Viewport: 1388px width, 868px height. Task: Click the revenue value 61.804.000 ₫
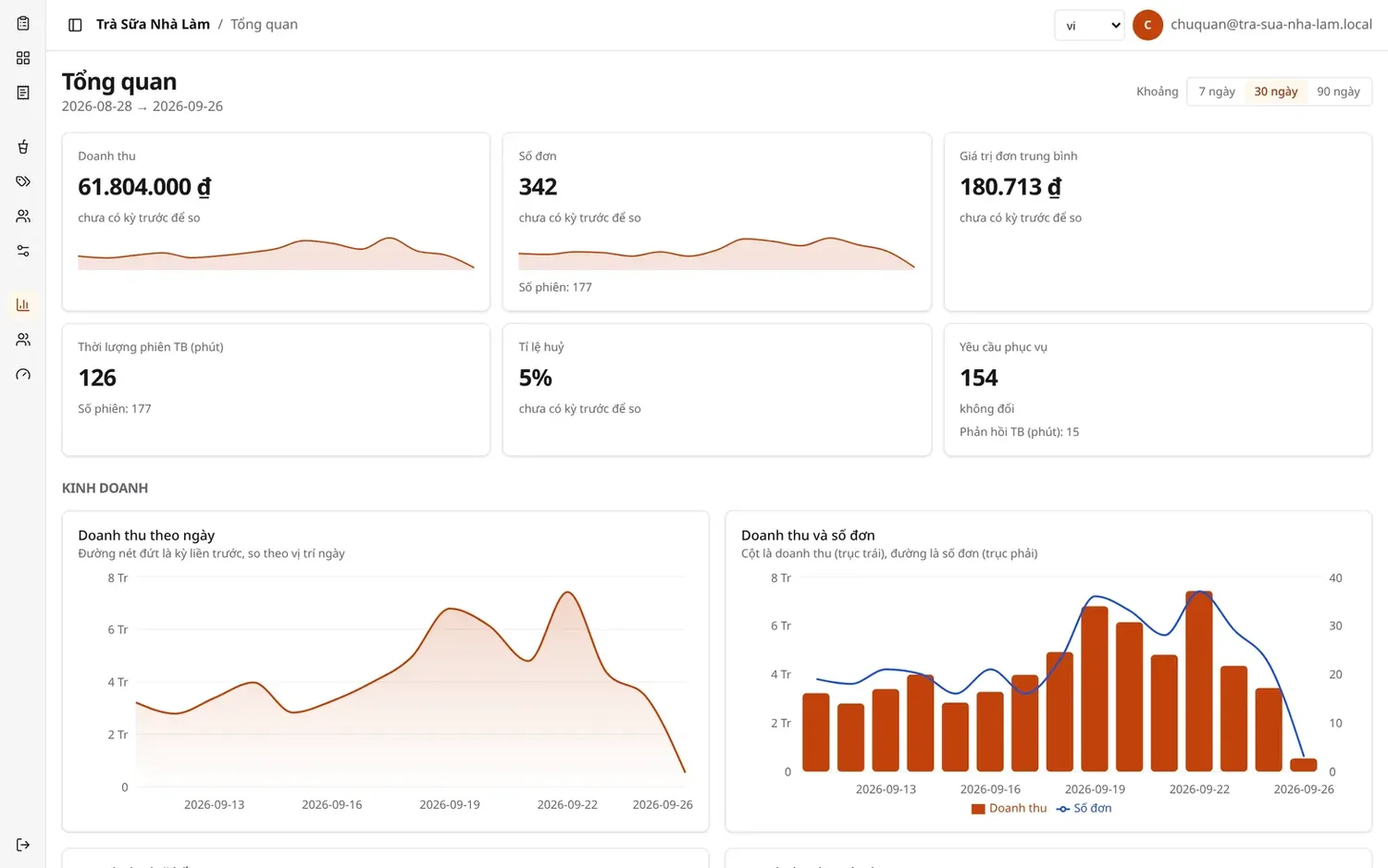click(144, 187)
